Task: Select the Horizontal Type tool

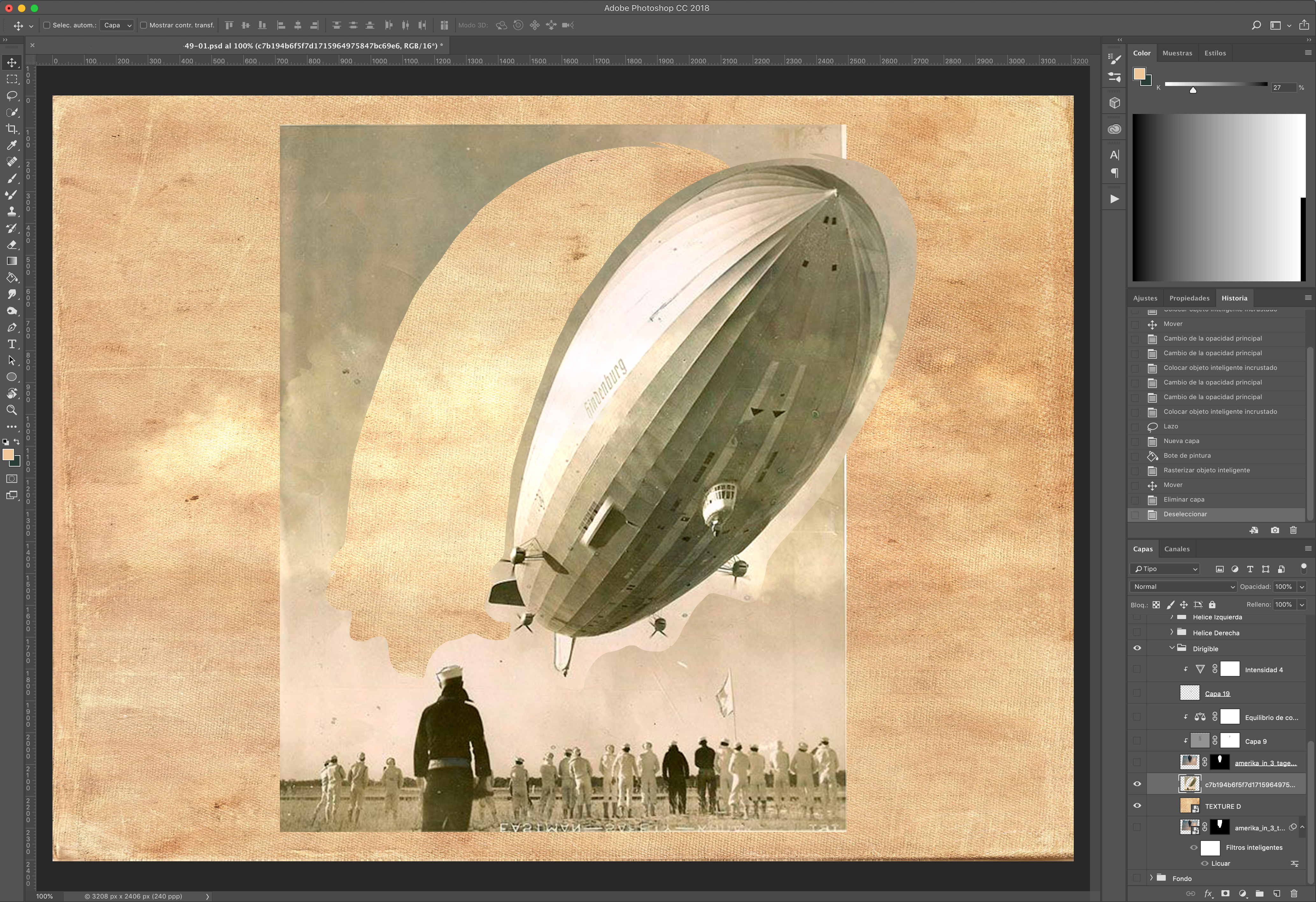Action: coord(12,344)
